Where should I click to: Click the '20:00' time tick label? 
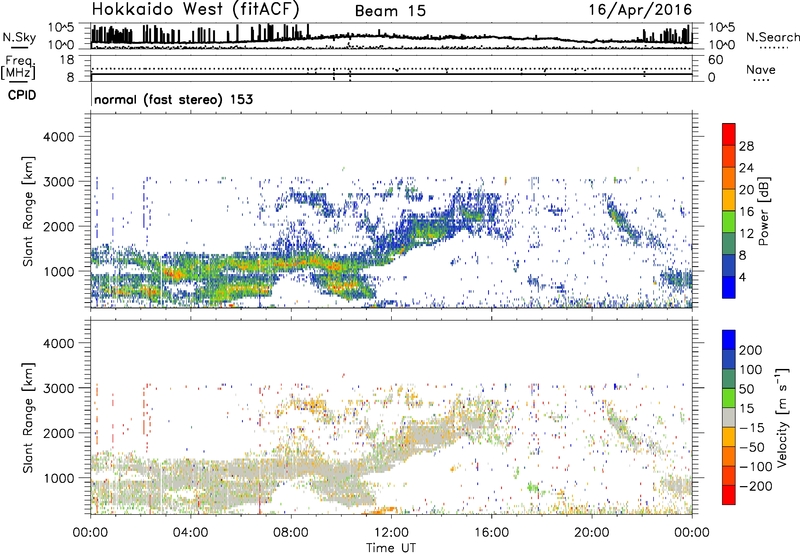coord(591,533)
